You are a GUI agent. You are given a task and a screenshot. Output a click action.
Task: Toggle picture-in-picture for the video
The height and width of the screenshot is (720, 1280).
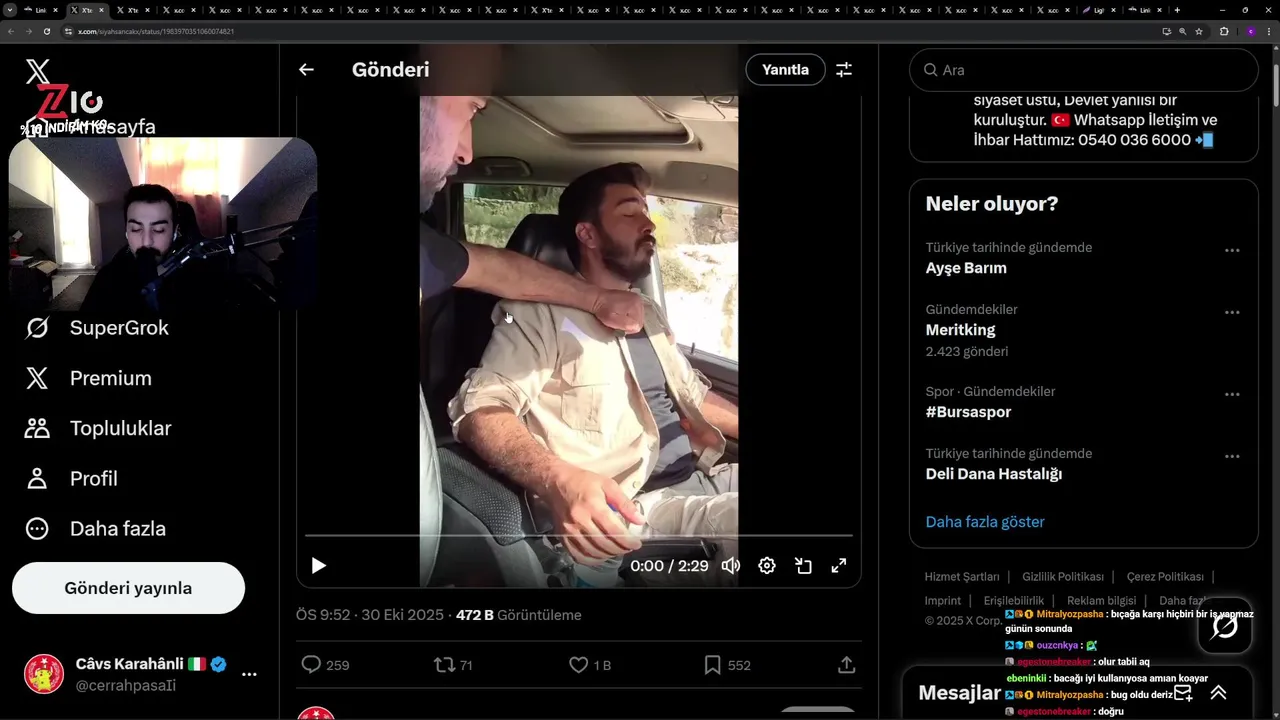click(803, 566)
